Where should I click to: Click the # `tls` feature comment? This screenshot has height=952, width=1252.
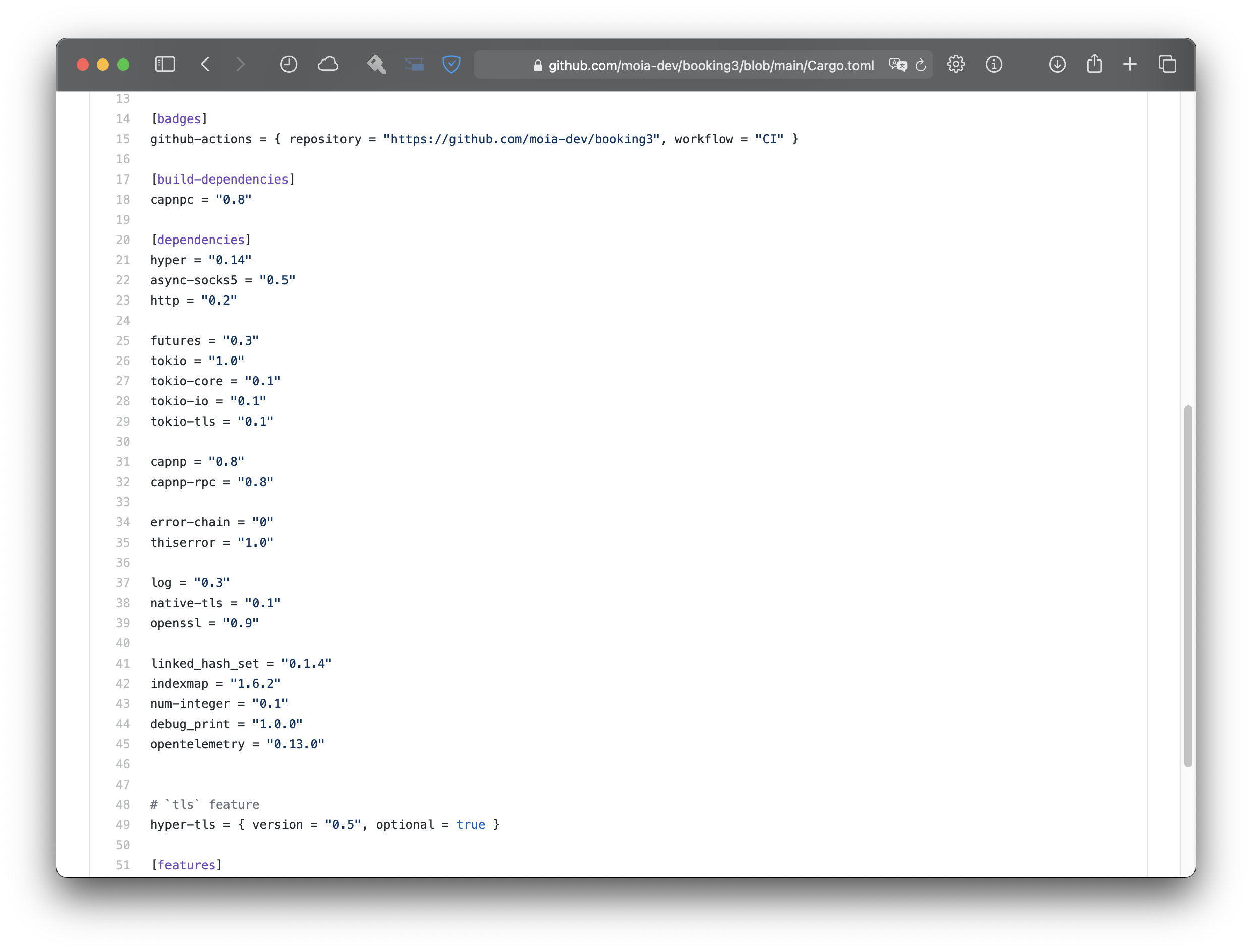[x=205, y=804]
